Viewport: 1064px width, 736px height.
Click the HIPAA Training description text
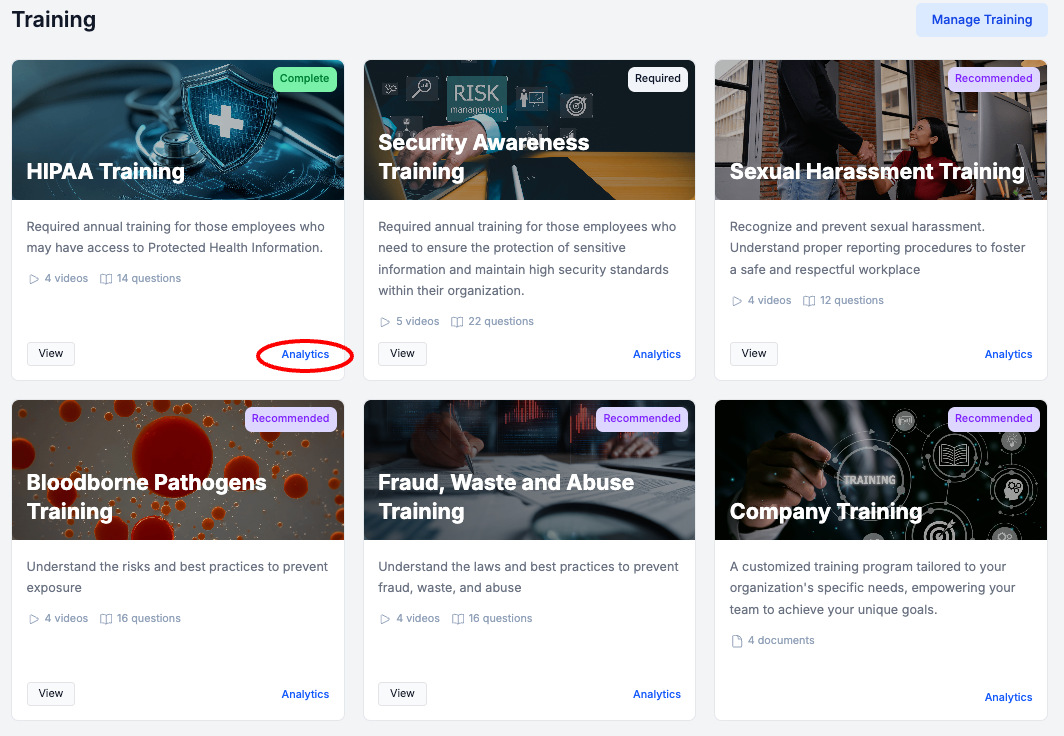pos(176,237)
